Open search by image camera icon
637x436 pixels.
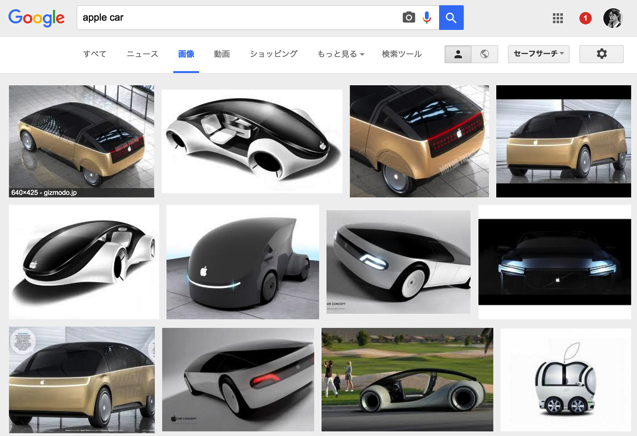pos(409,17)
